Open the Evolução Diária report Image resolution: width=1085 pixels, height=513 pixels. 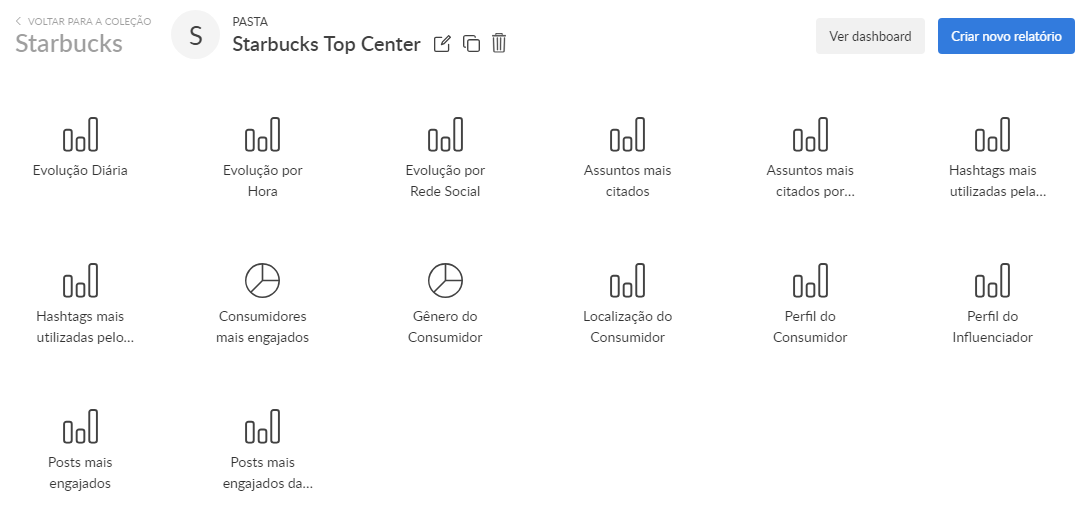80,136
